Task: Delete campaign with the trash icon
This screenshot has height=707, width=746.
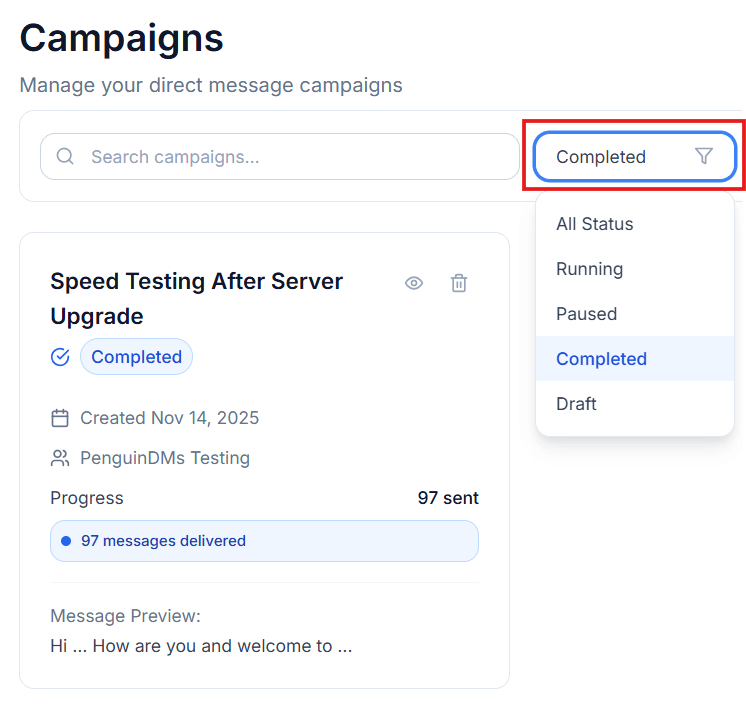Action: pyautogui.click(x=459, y=283)
